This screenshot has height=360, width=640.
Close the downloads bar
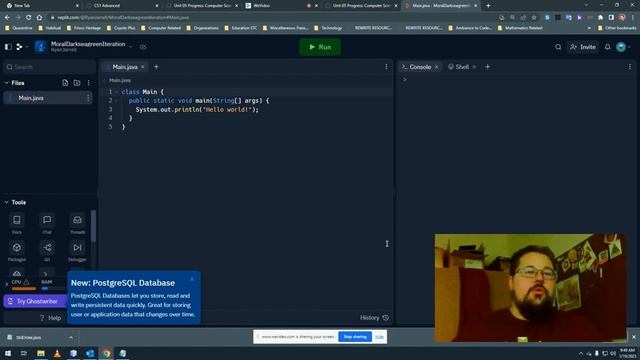pos(634,337)
